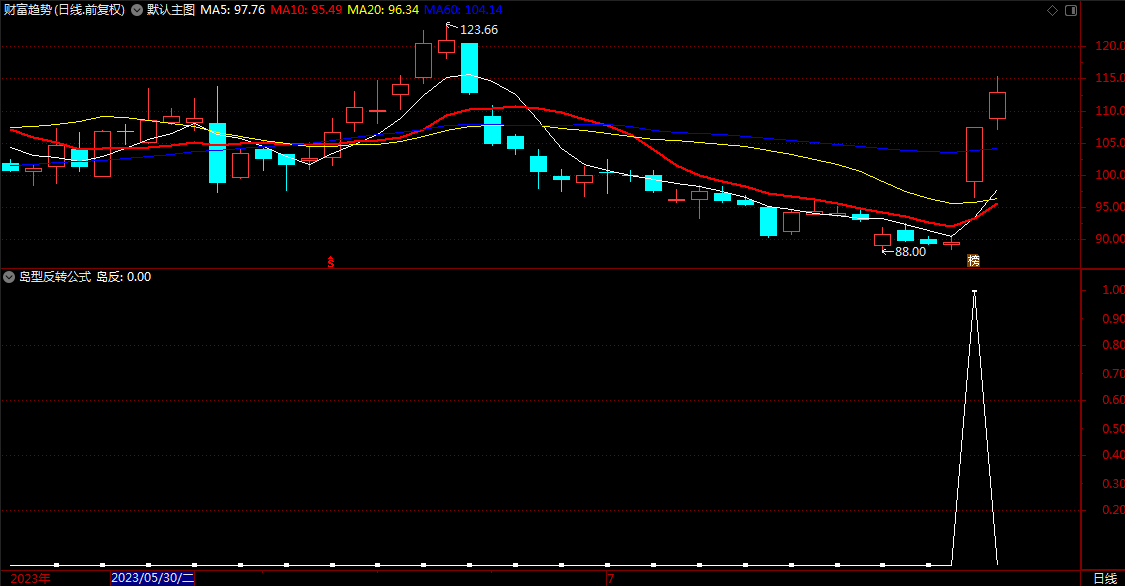
Task: Click the 默认主图 label
Action: click(171, 10)
